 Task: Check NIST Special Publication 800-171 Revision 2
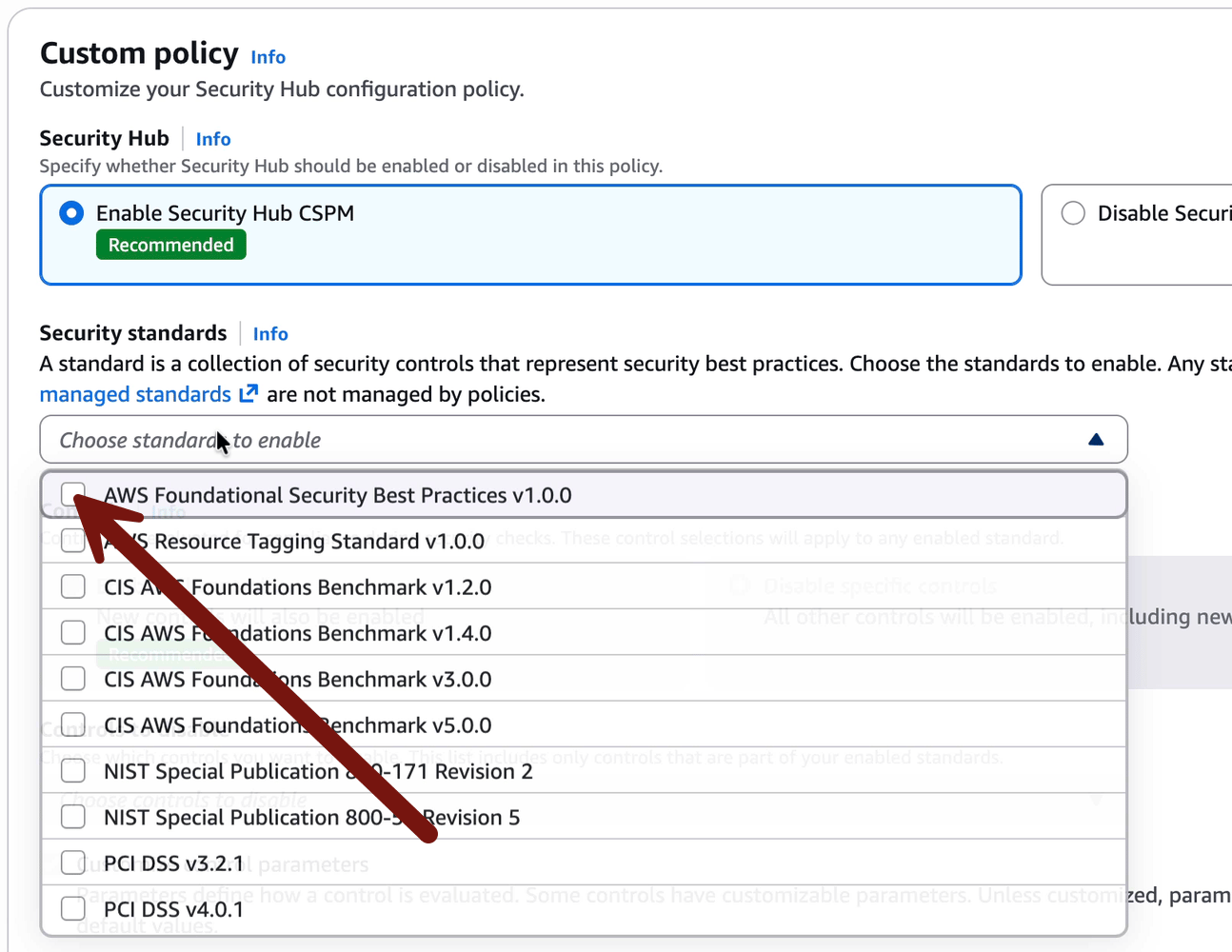[x=73, y=770]
